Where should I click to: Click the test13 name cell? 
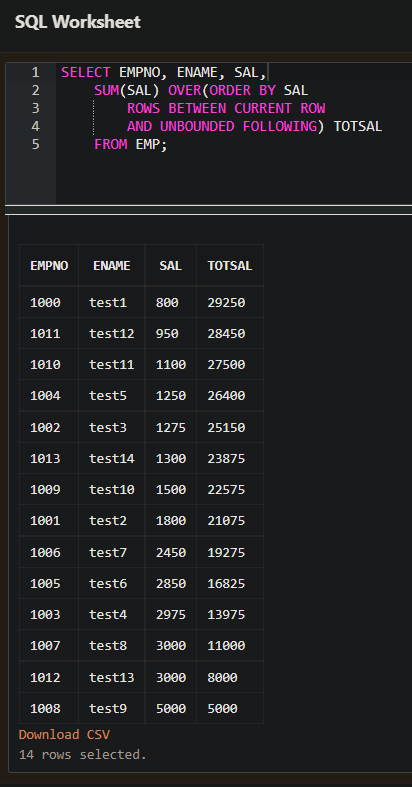point(111,677)
